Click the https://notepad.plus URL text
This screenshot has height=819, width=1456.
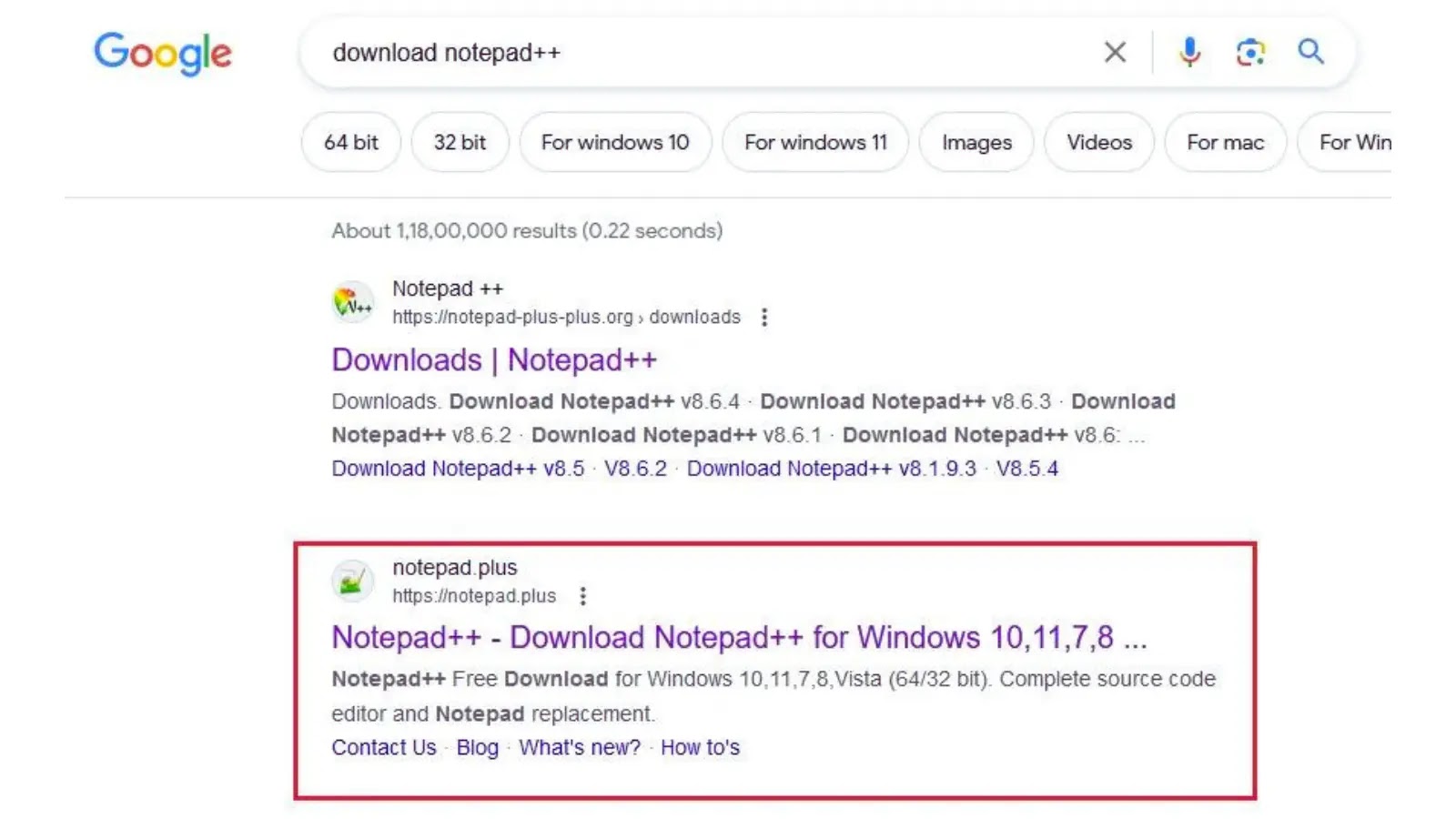[474, 596]
